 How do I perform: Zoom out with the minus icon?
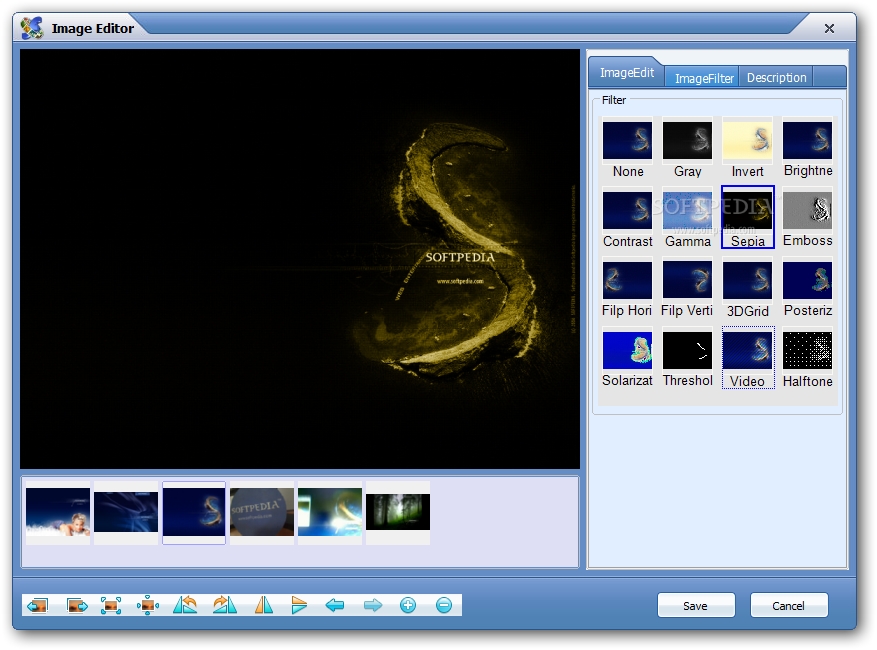(x=444, y=605)
